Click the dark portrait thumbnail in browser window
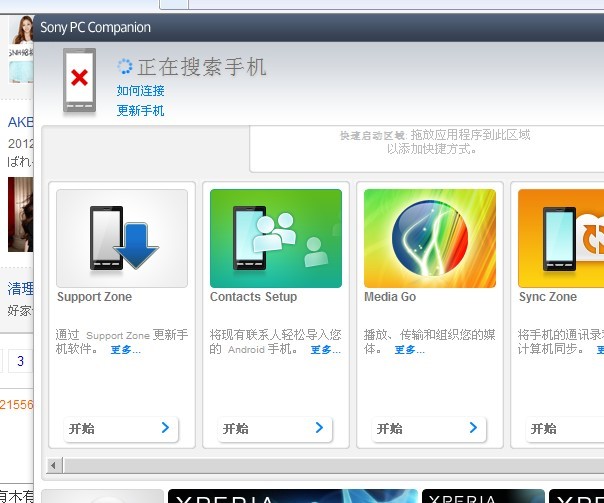604x503 pixels. 20,214
